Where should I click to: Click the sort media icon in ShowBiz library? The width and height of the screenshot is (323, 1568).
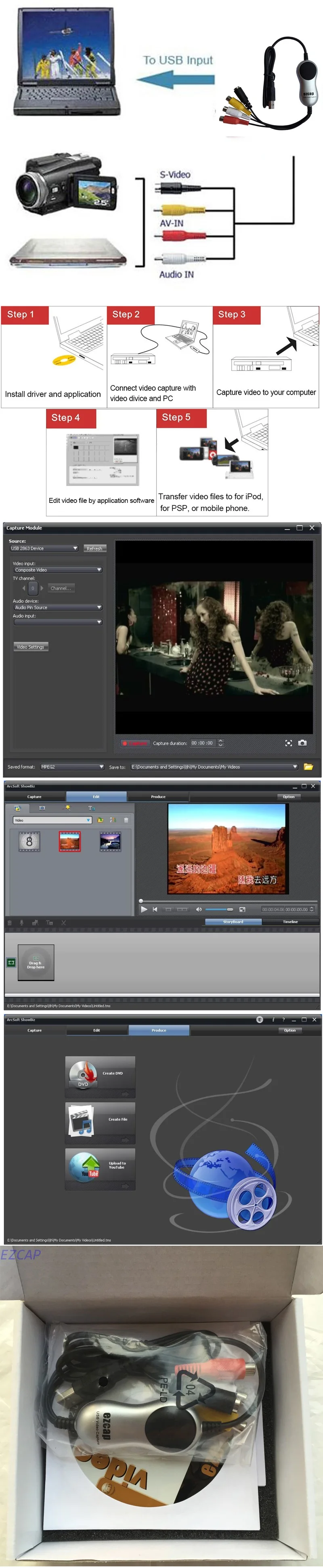tap(113, 820)
